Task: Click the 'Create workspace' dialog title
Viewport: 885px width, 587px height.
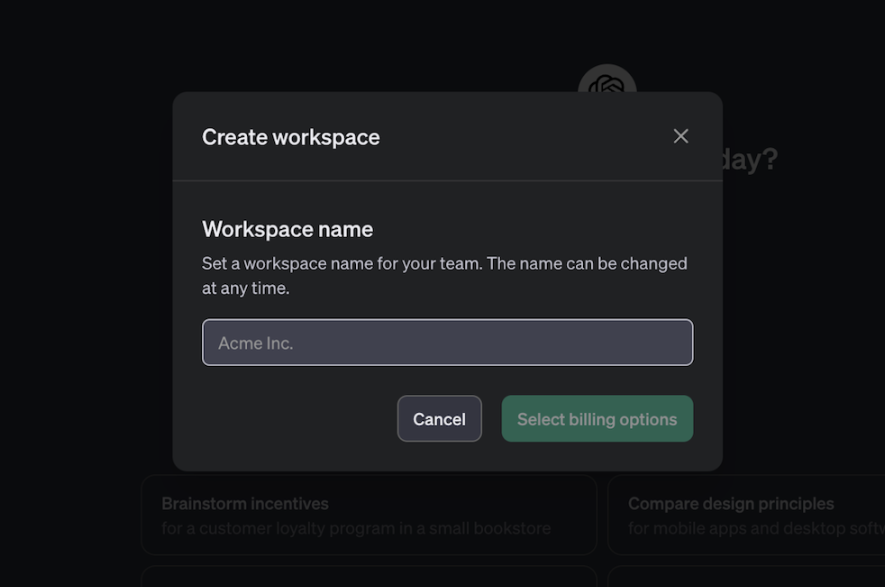Action: 291,137
